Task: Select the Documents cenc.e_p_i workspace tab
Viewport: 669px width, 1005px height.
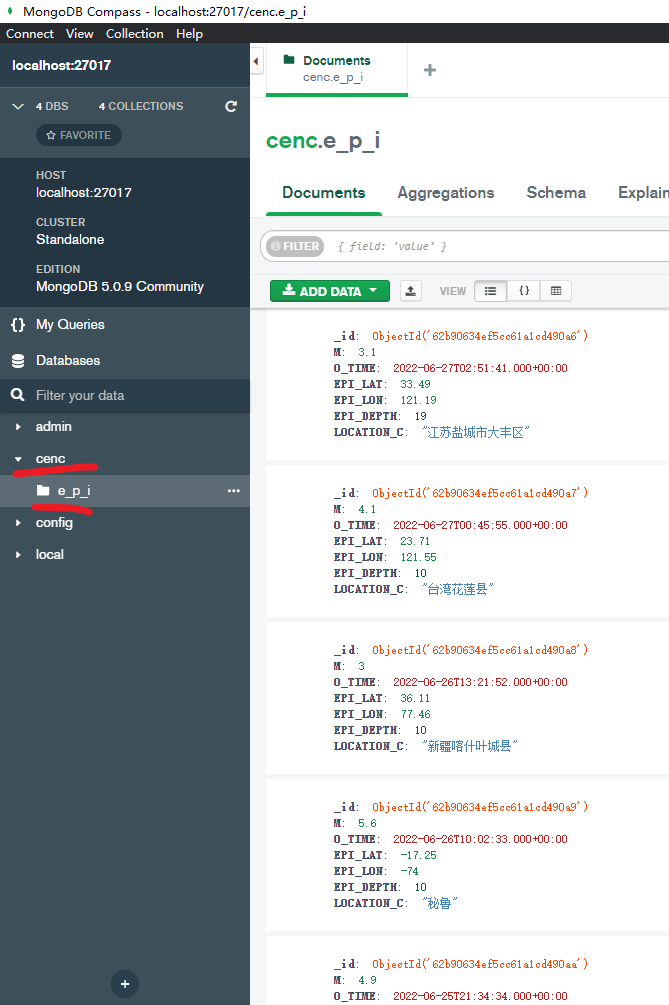Action: tap(336, 69)
